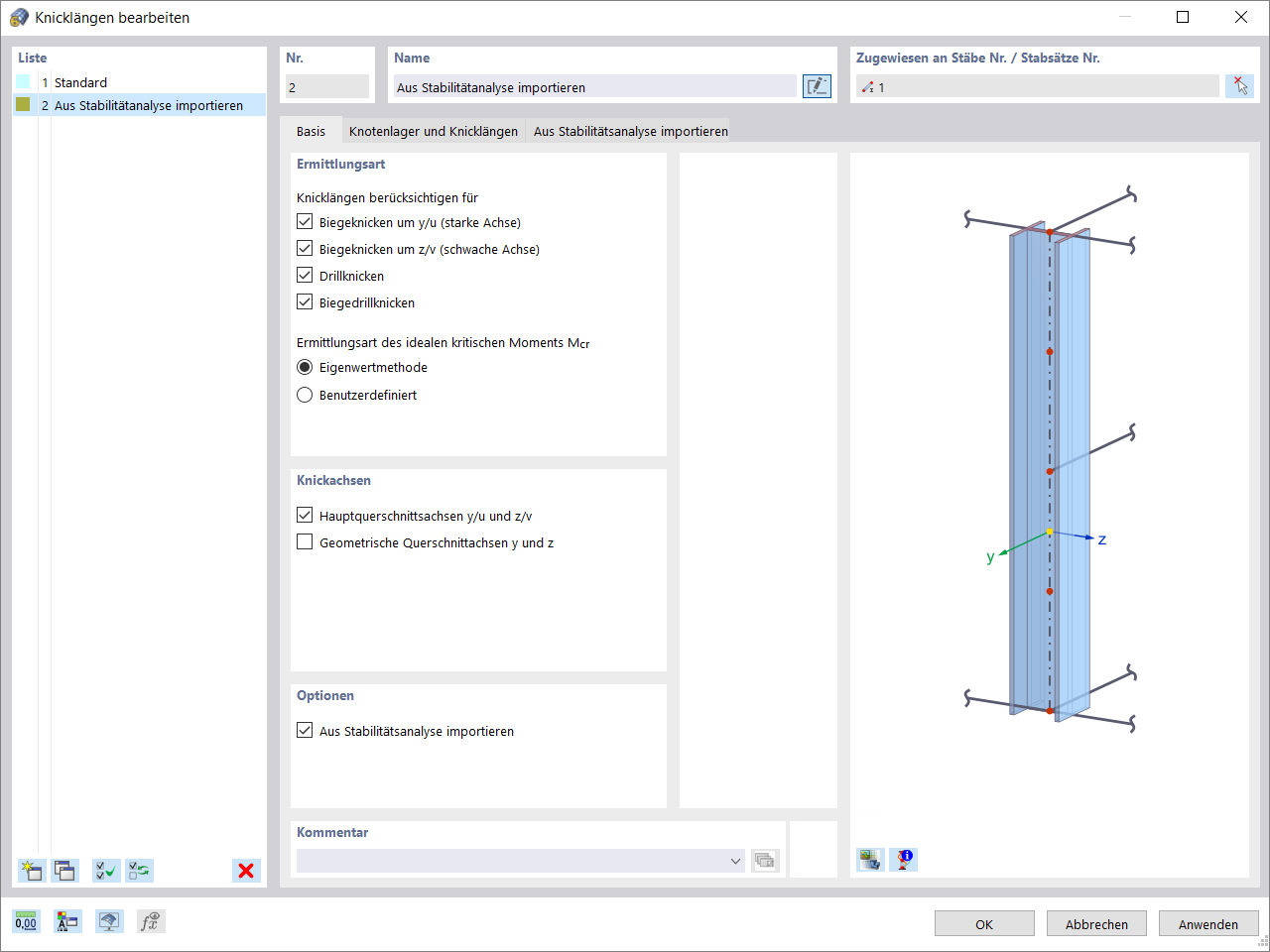Screen dimensions: 1270x952
Task: Click the olive swatch of list entry 2
Action: [x=23, y=104]
